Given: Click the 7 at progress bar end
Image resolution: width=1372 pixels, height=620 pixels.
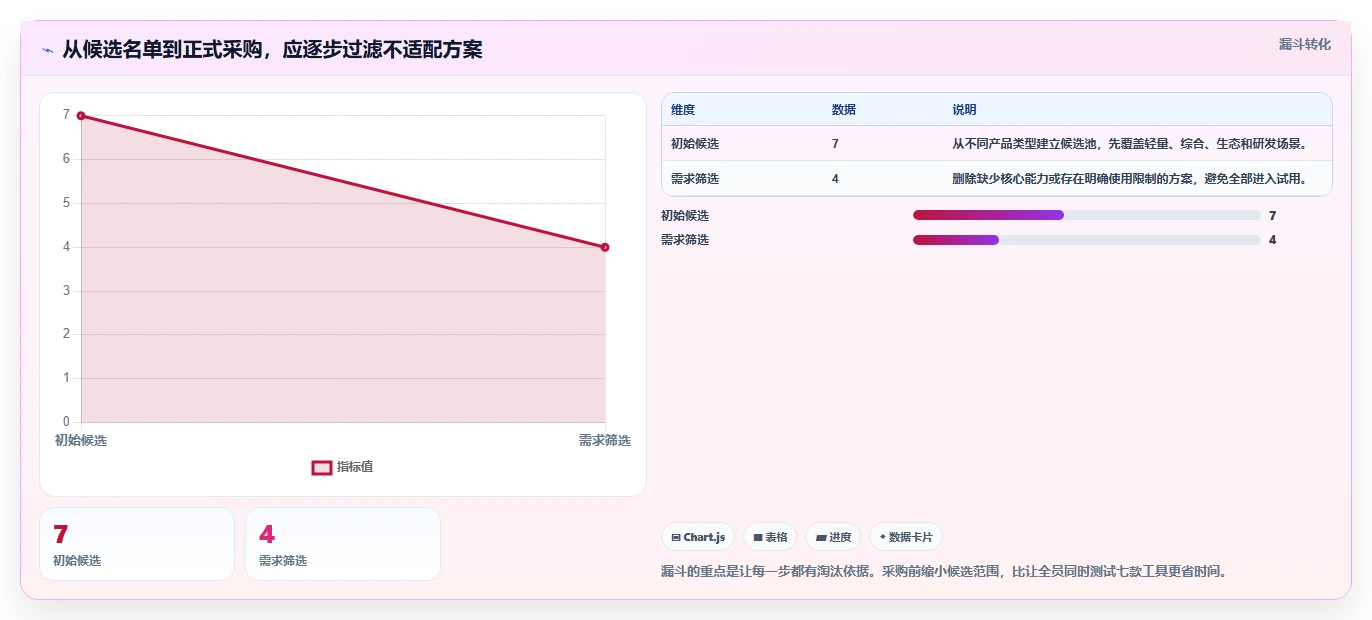Looking at the screenshot, I should pos(1272,215).
